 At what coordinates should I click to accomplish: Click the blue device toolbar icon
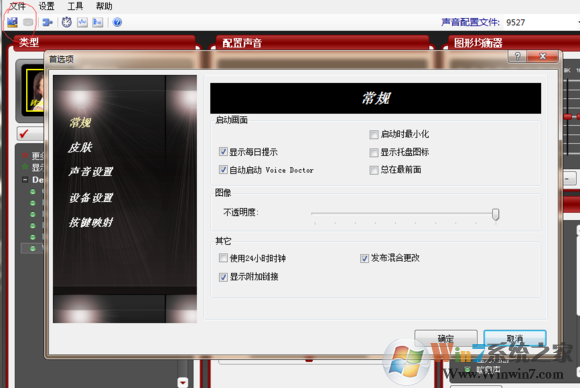[47, 23]
